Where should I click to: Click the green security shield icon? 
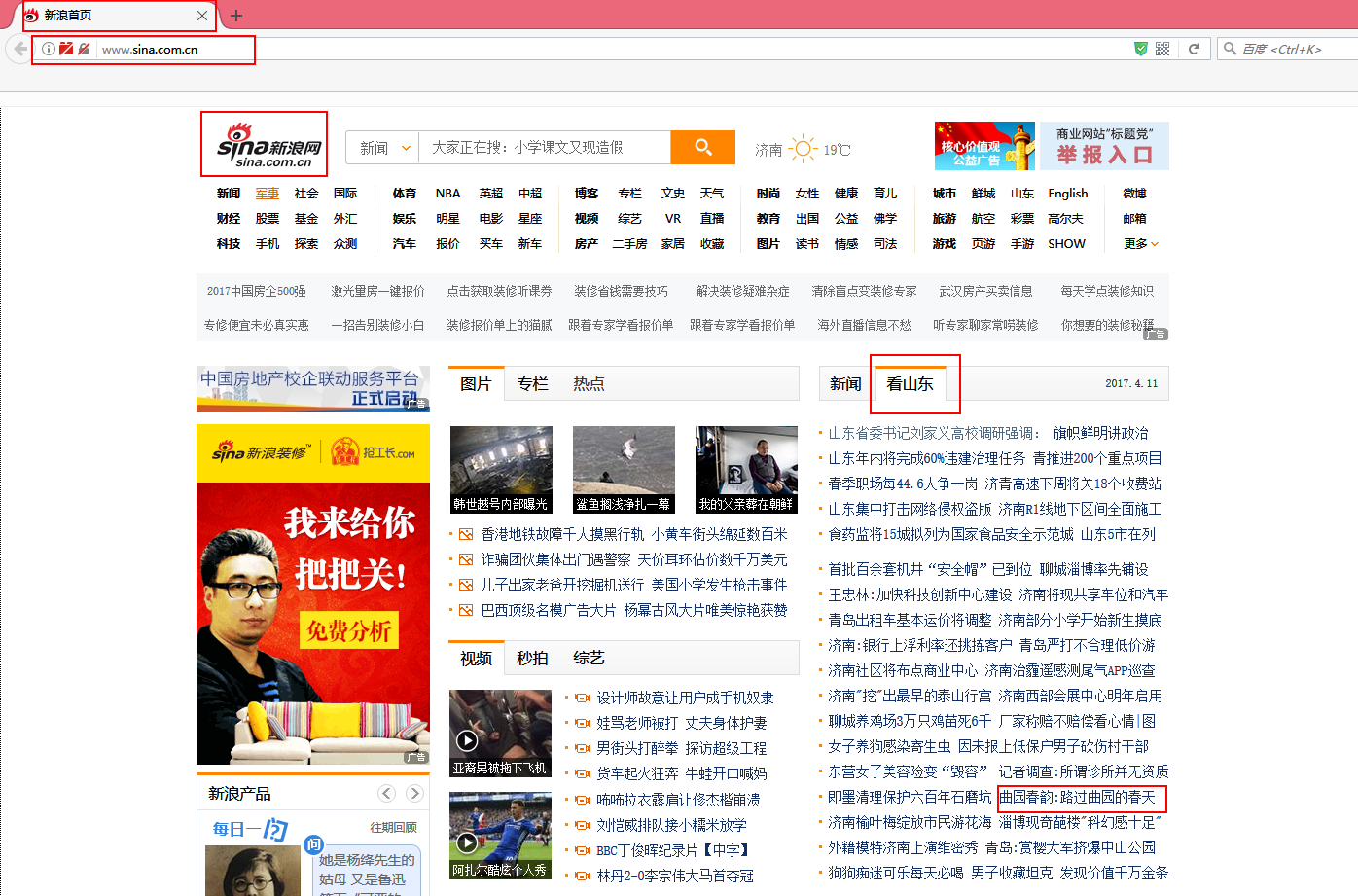[1141, 49]
